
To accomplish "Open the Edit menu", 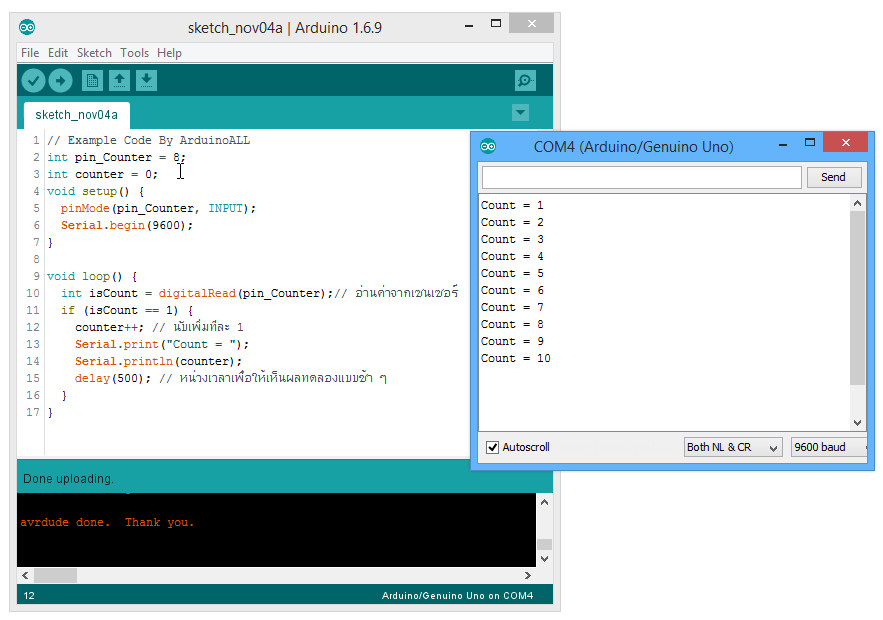I will 57,53.
